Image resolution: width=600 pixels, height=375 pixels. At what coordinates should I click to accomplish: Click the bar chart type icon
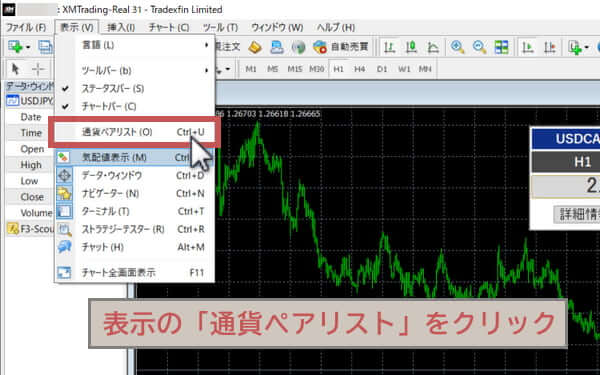point(390,47)
